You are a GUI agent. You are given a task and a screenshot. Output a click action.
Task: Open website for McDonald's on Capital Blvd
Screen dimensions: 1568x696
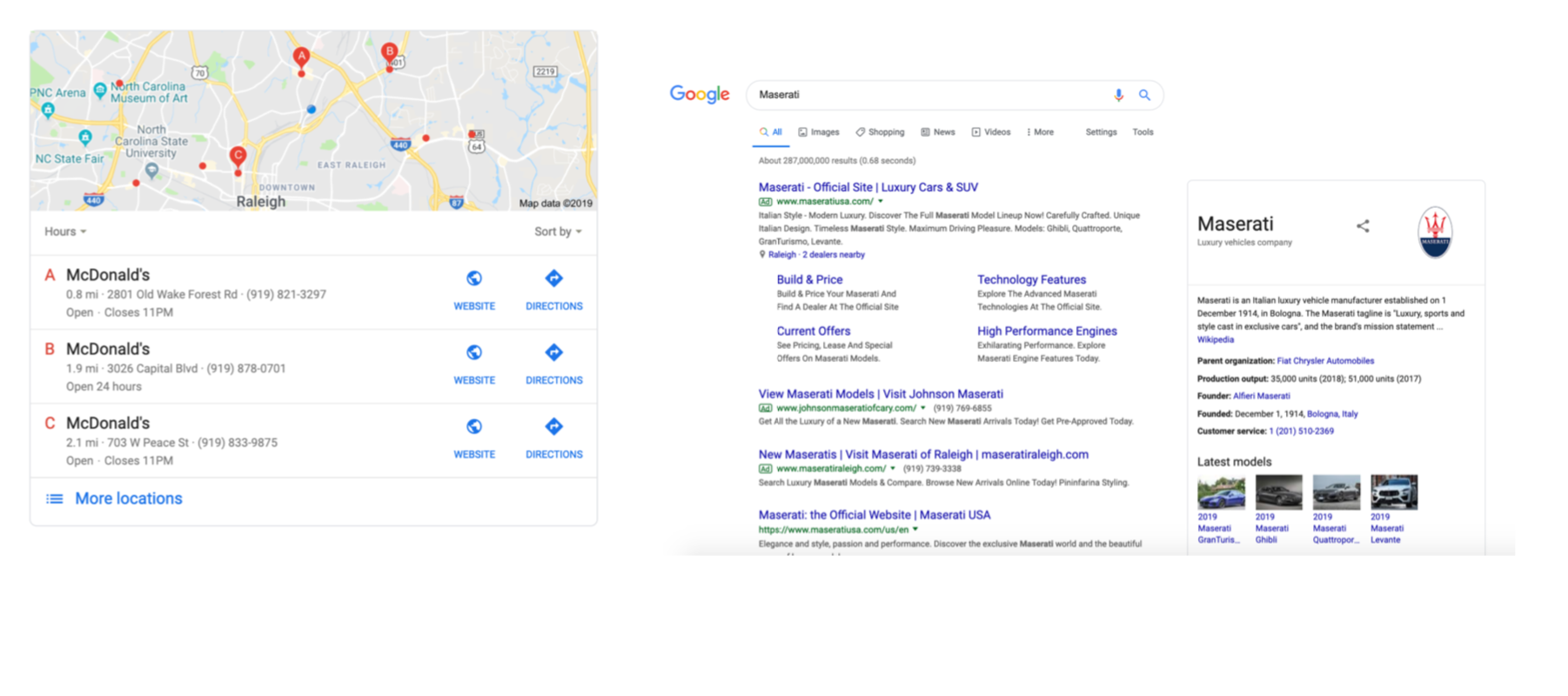pyautogui.click(x=474, y=364)
